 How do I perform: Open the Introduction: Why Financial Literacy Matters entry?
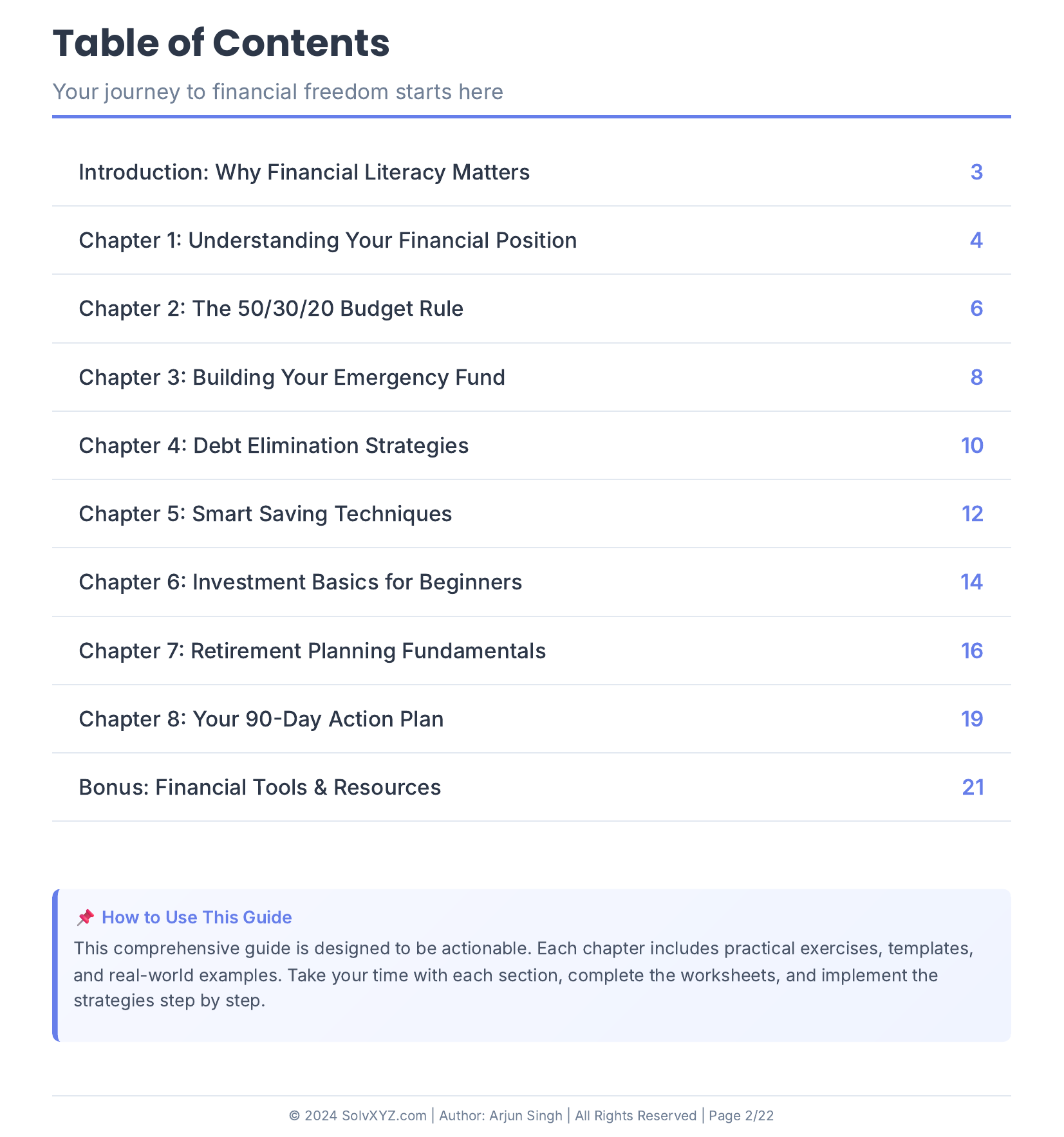[x=304, y=172]
